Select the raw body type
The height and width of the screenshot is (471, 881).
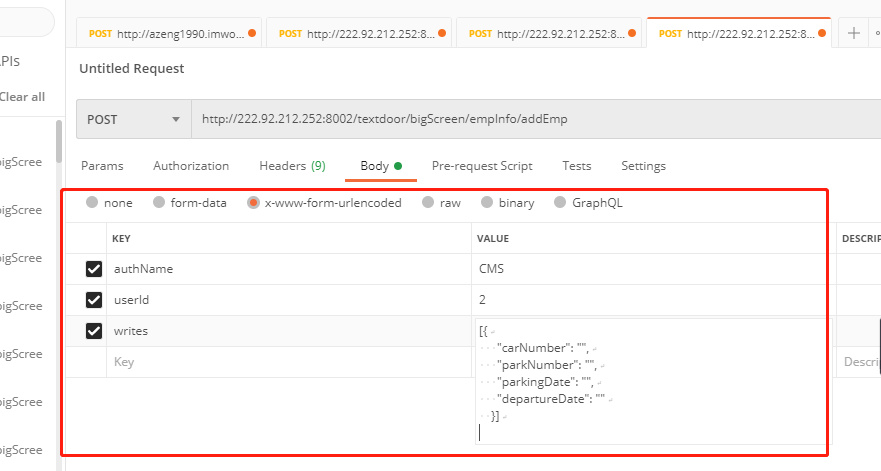pos(428,202)
